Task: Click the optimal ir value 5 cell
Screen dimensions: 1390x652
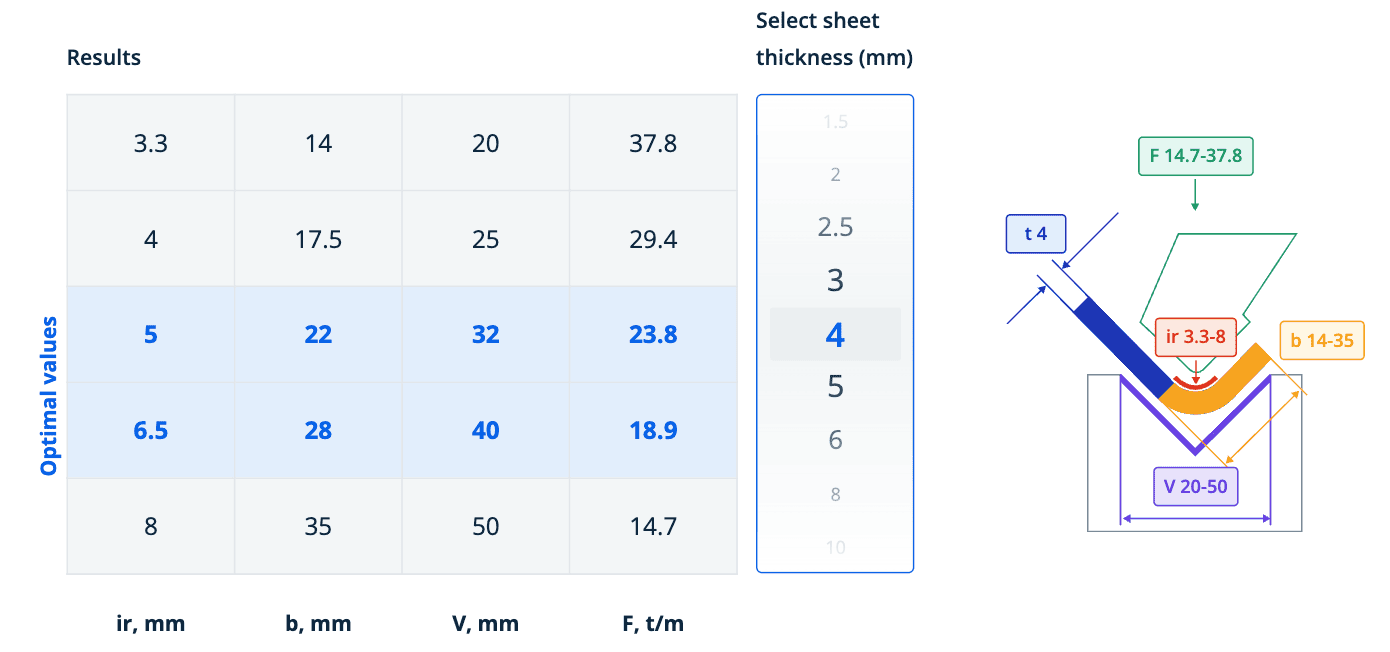Action: pyautogui.click(x=151, y=335)
